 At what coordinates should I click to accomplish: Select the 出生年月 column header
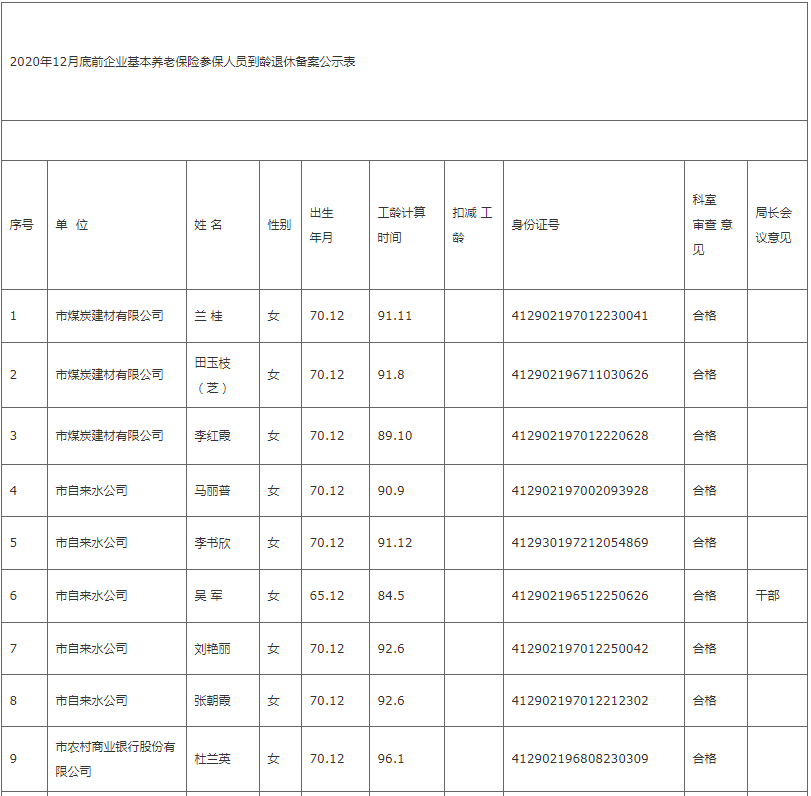tap(322, 225)
